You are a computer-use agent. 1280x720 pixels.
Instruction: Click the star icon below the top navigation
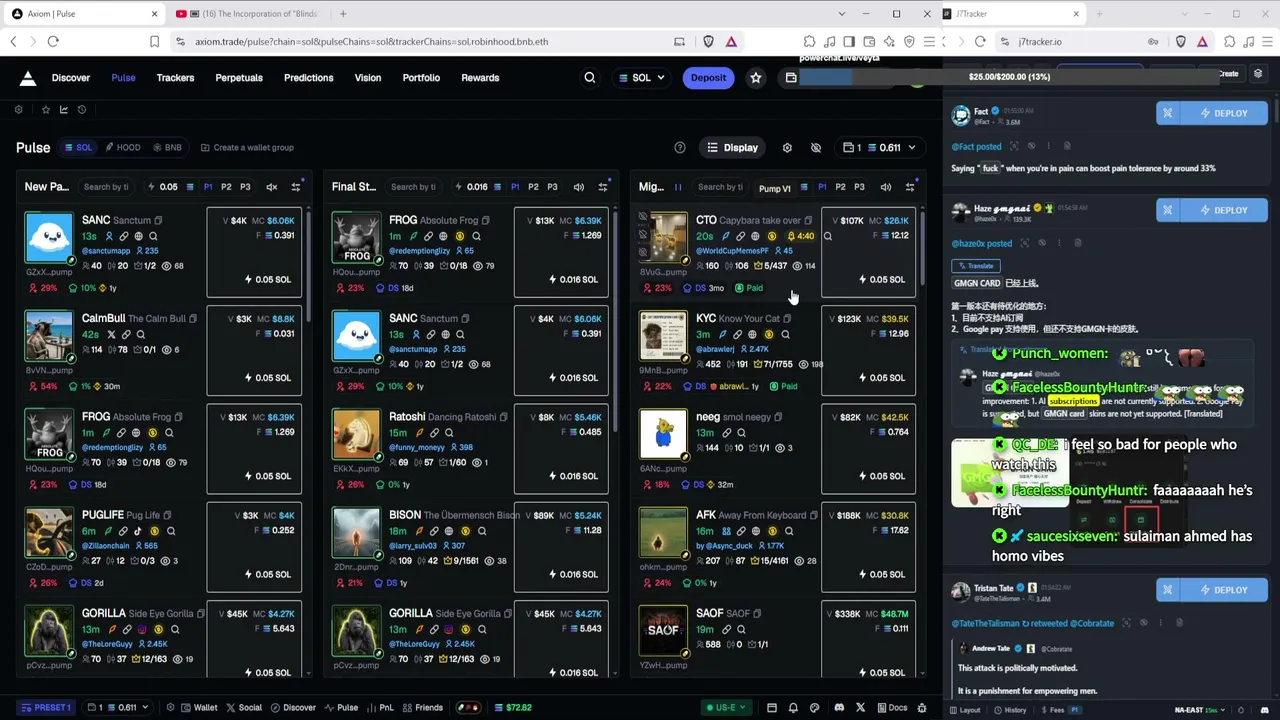click(45, 110)
